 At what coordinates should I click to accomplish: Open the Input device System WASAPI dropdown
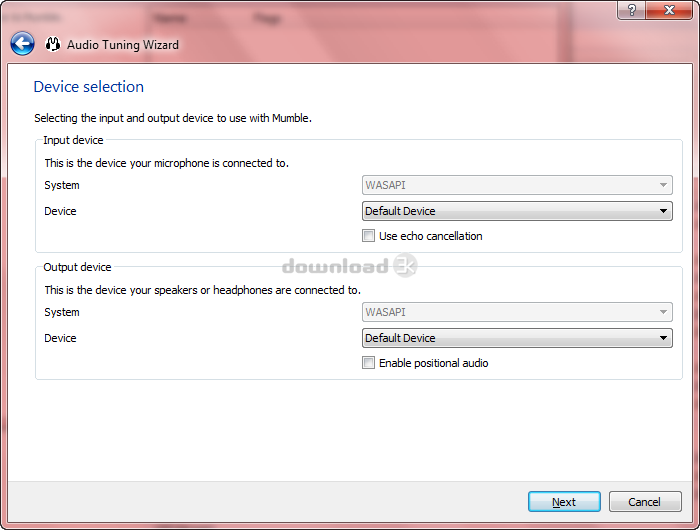[517, 185]
